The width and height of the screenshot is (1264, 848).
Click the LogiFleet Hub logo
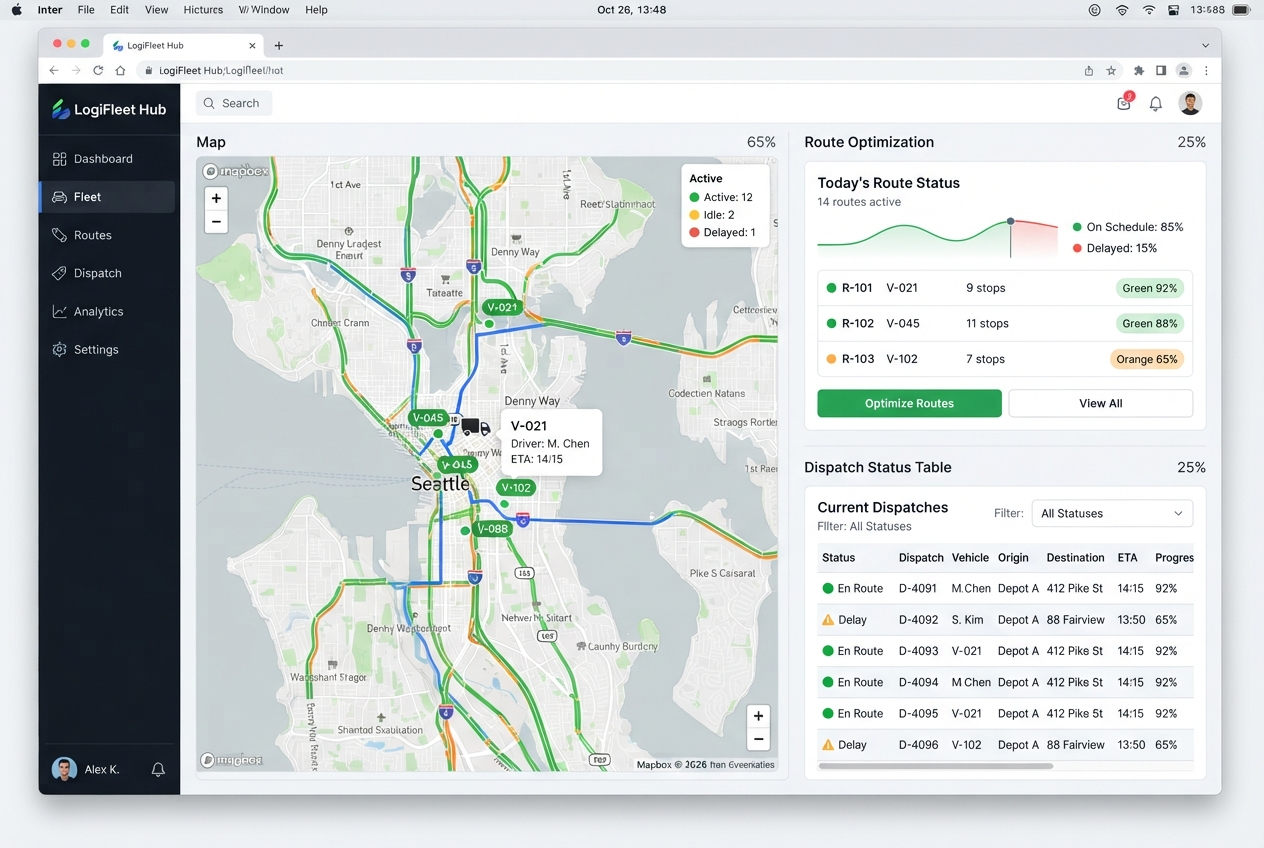[109, 109]
